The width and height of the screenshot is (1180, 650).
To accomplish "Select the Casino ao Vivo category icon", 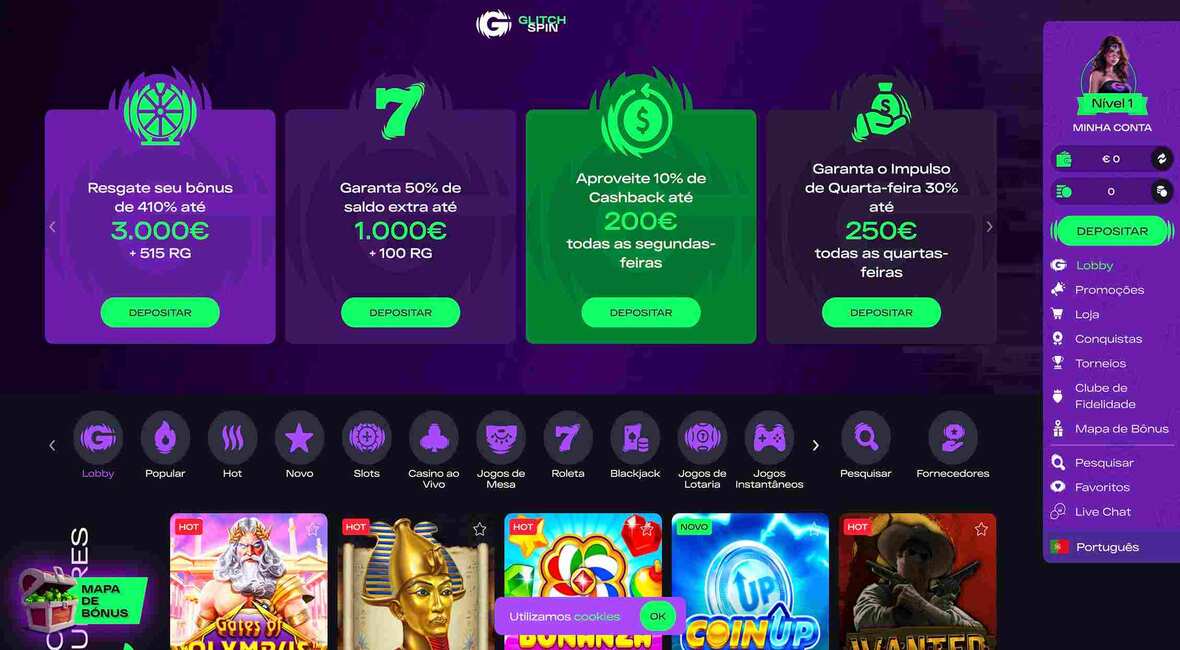I will tap(433, 437).
